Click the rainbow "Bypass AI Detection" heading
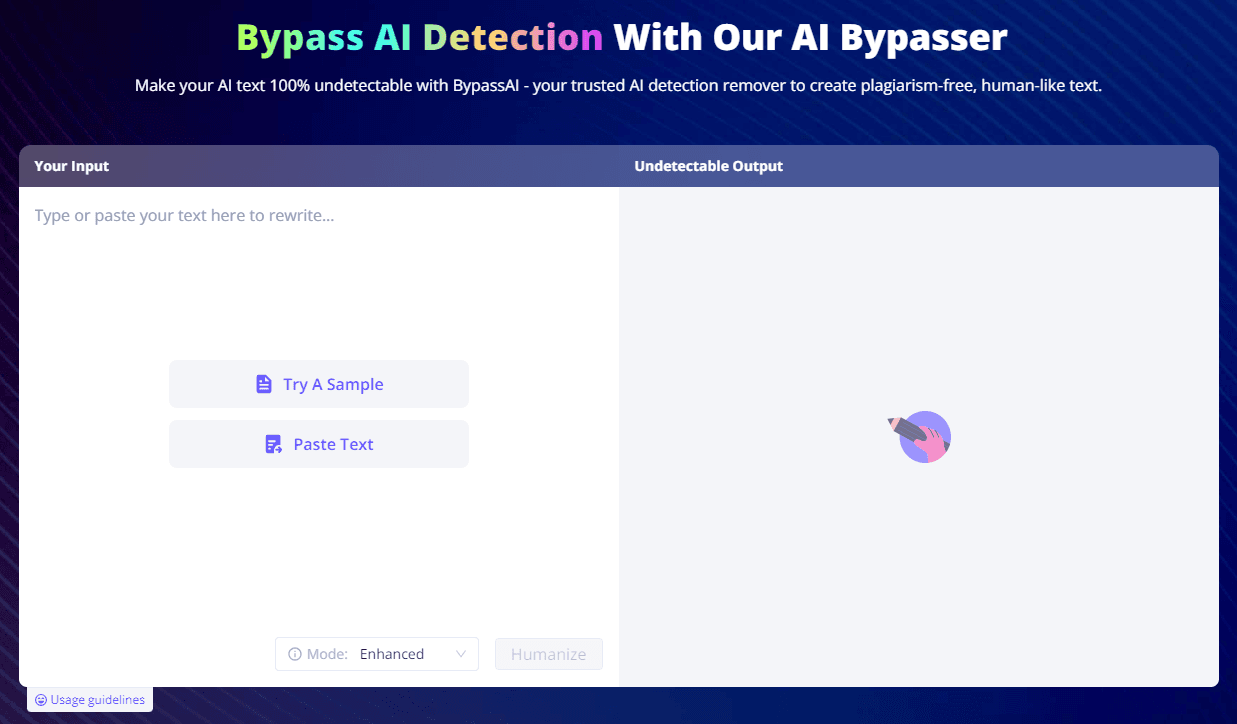 [420, 38]
